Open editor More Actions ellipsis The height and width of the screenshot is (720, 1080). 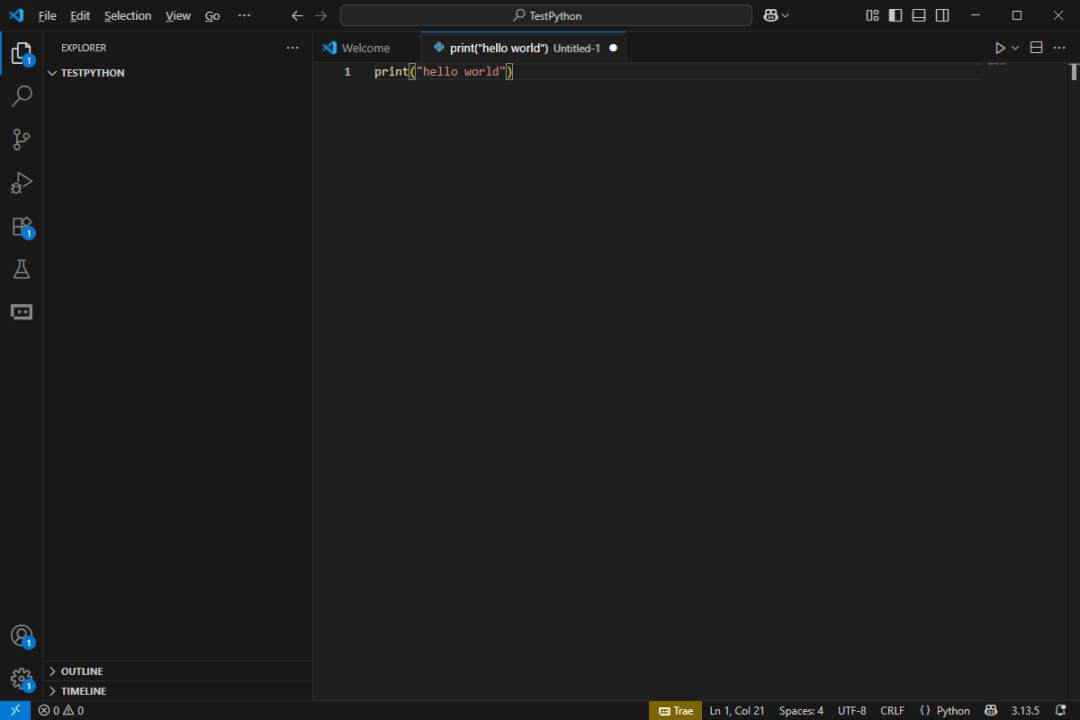pos(1059,48)
